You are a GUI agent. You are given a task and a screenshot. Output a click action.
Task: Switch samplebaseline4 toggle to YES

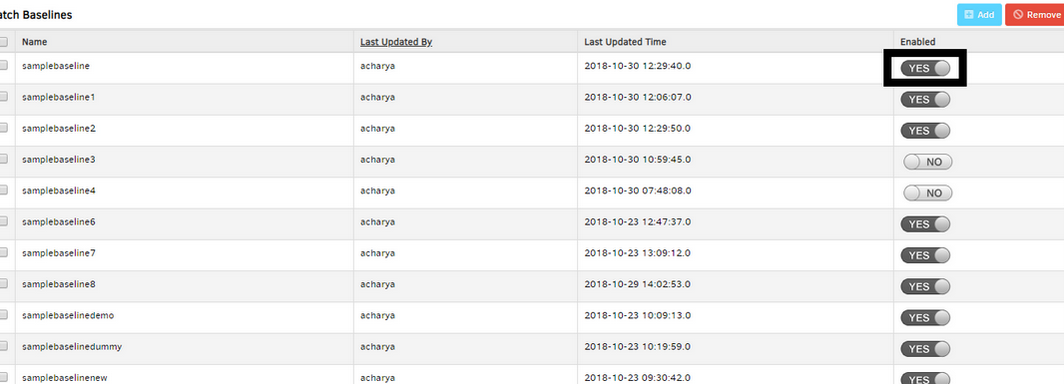click(928, 193)
